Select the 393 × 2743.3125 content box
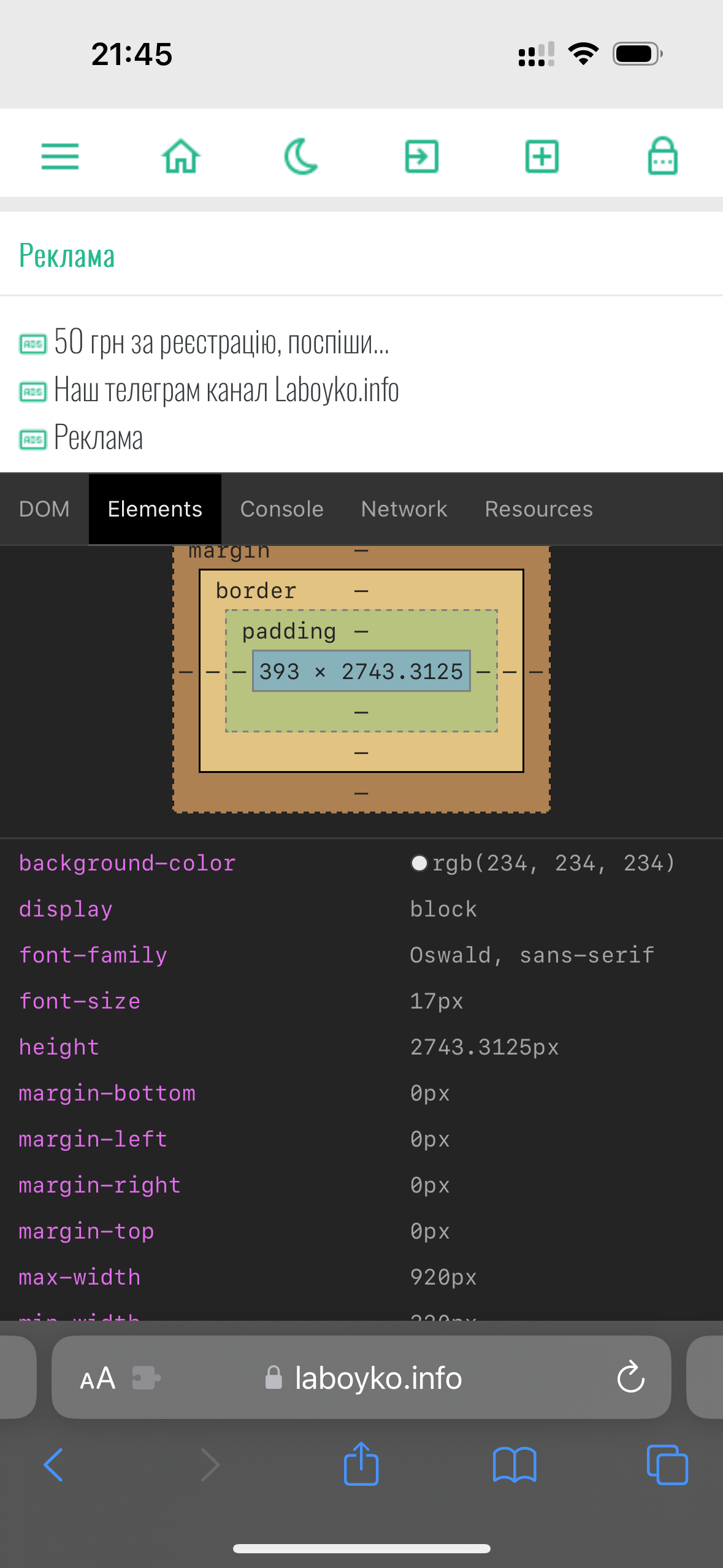The width and height of the screenshot is (723, 1568). [x=361, y=671]
